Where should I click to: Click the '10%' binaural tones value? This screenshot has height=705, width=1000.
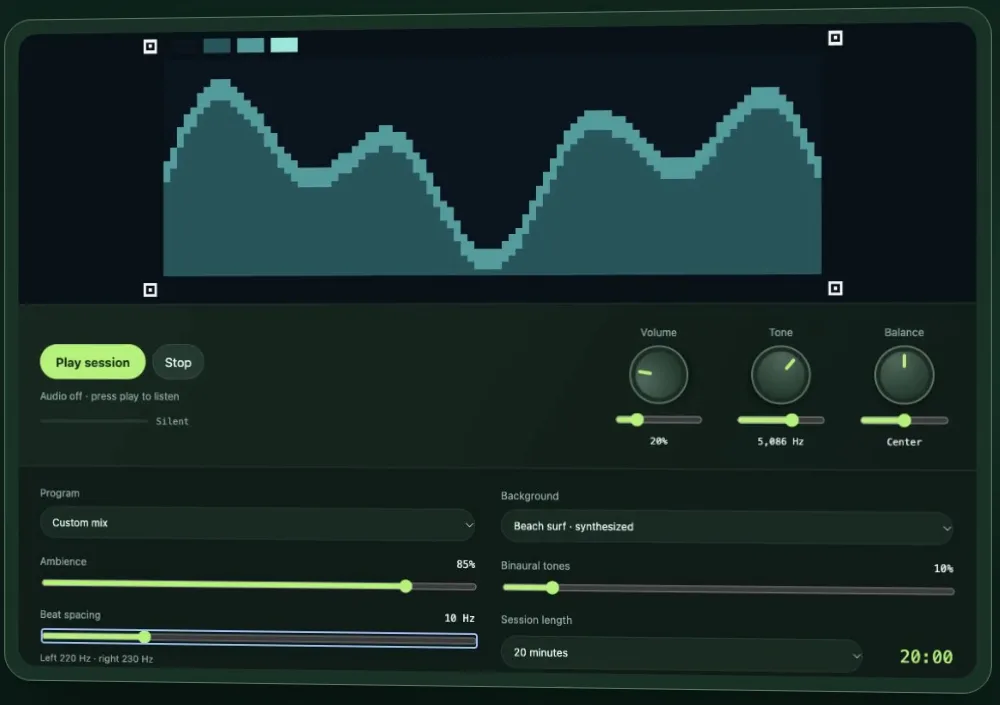coord(943,568)
